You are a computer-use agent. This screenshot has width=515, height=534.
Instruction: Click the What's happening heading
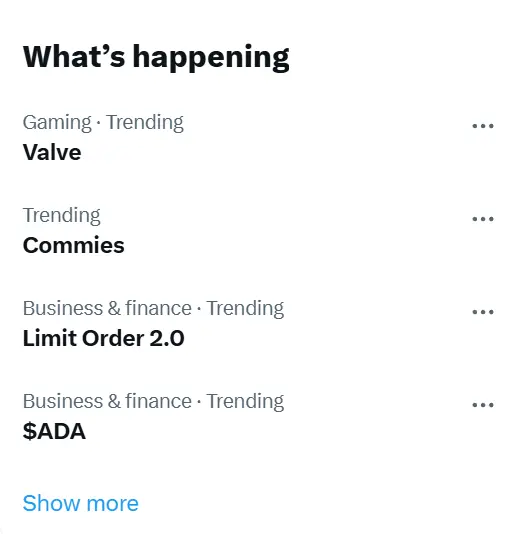[x=156, y=57]
